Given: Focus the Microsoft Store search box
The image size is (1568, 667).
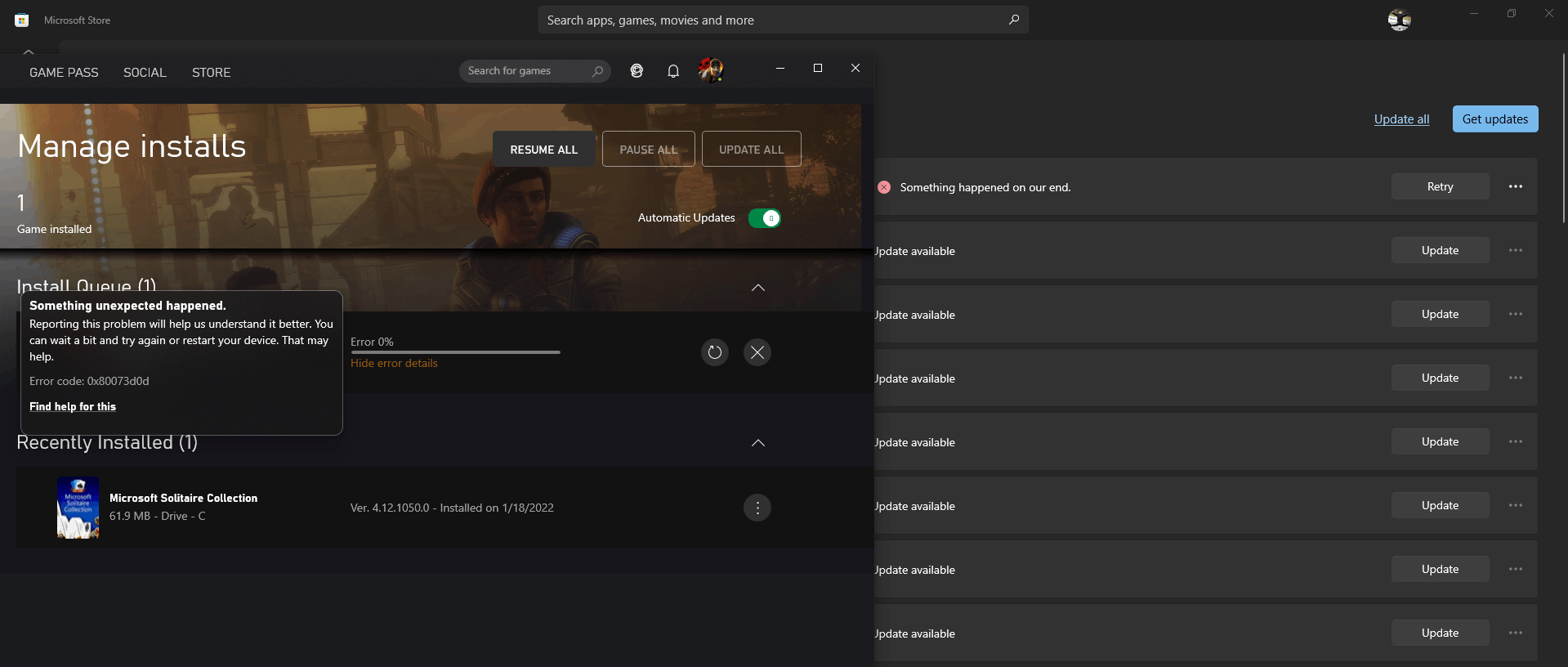Looking at the screenshot, I should [783, 20].
